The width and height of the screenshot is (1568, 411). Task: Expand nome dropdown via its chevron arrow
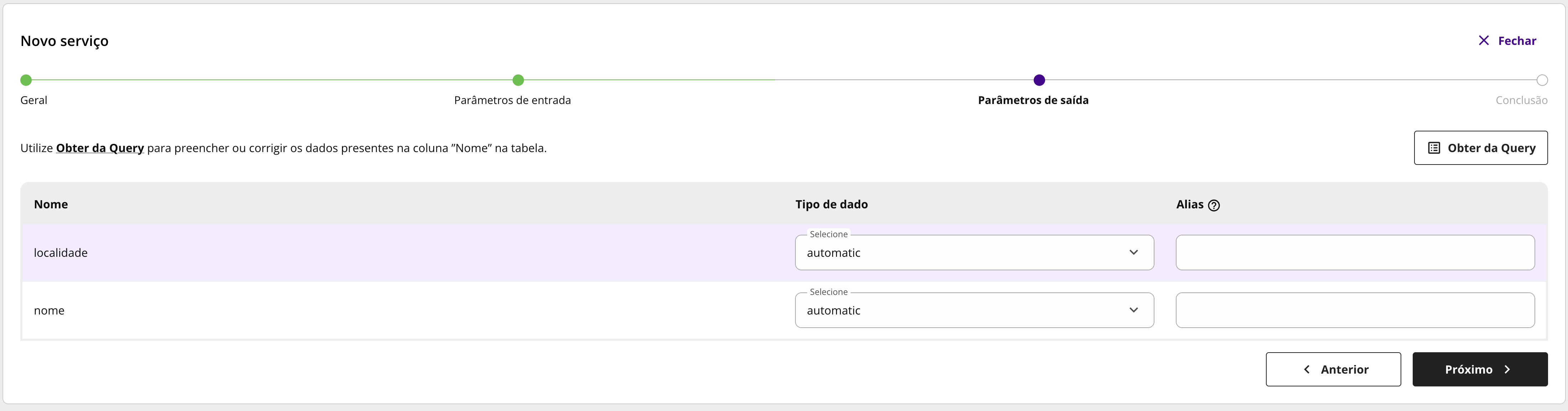point(1133,311)
